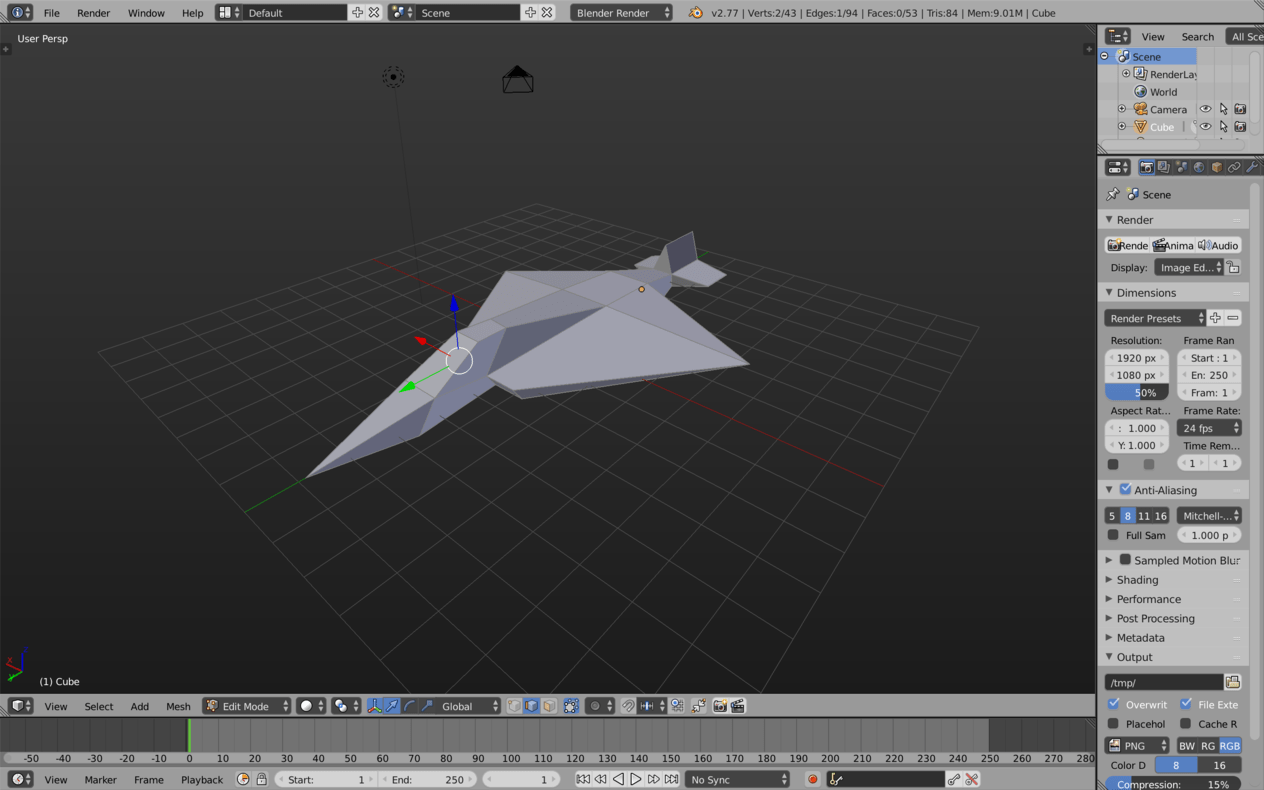Screen dimensions: 1264x790
Task: Open the Edit Mode dropdown
Action: click(x=245, y=706)
